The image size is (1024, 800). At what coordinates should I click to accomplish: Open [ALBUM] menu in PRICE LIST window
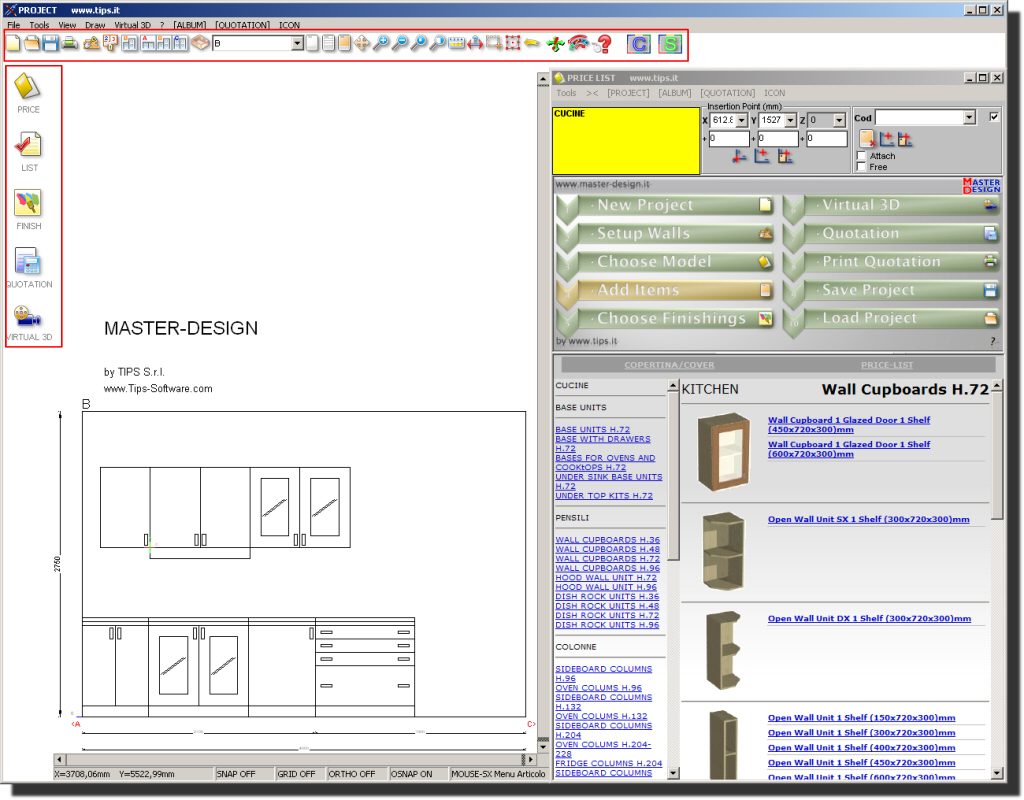(x=675, y=93)
